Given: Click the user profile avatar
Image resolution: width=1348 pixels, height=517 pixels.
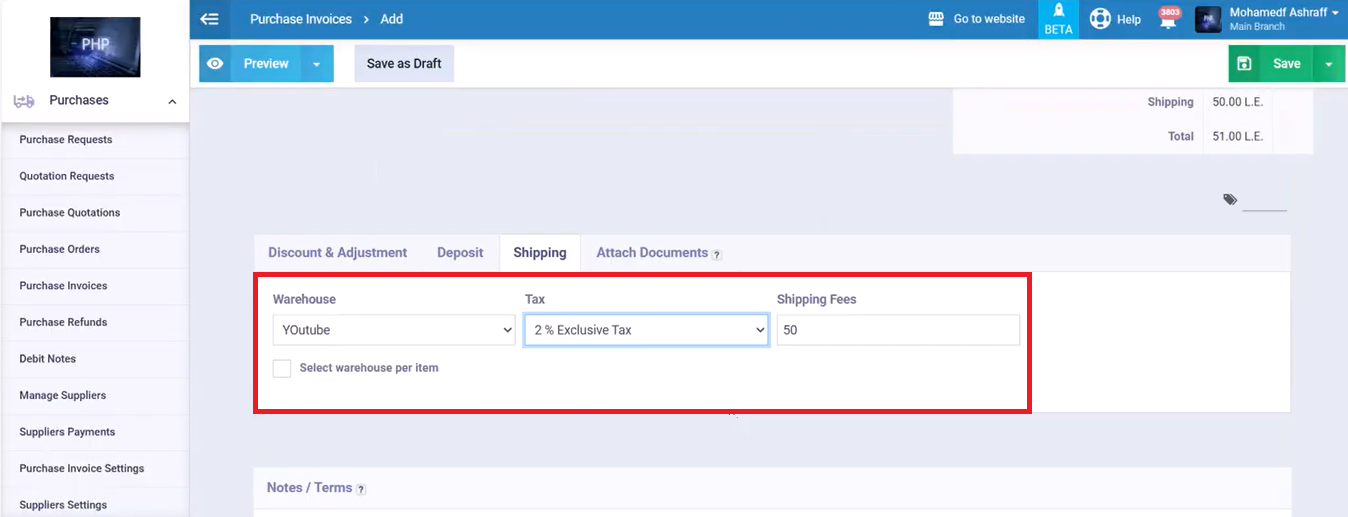Looking at the screenshot, I should [1208, 19].
